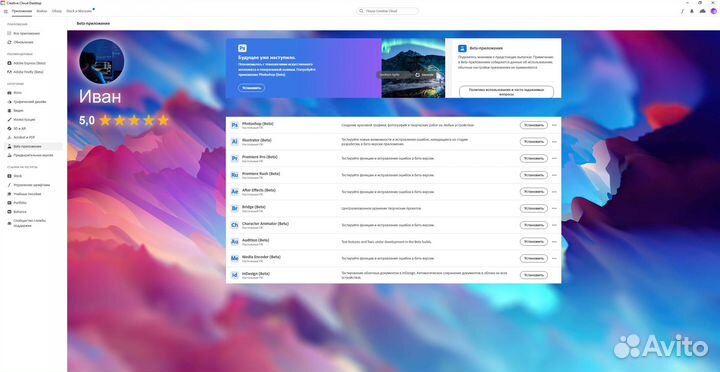This screenshot has height=372, width=720.
Task: Install Character Animator (Beta)
Action: (x=534, y=225)
